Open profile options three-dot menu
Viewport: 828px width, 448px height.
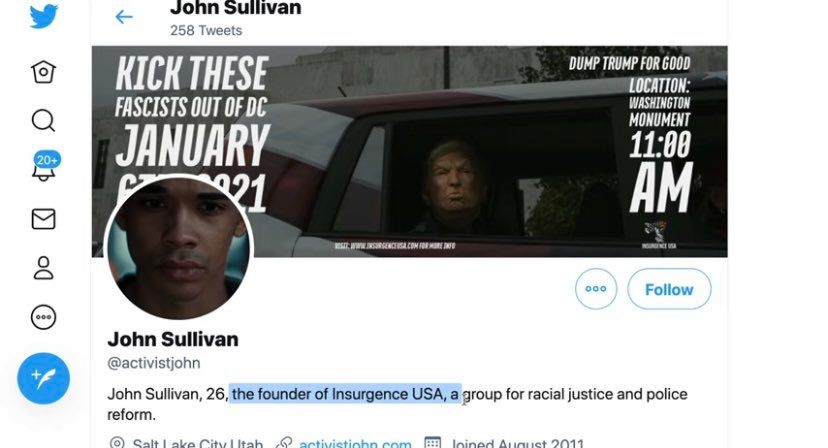[x=596, y=289]
